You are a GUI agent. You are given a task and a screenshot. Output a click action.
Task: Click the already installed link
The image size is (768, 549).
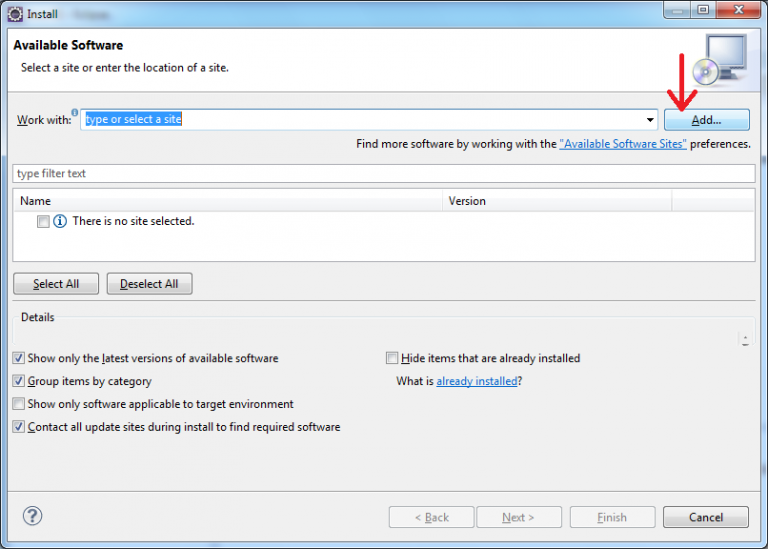point(476,381)
